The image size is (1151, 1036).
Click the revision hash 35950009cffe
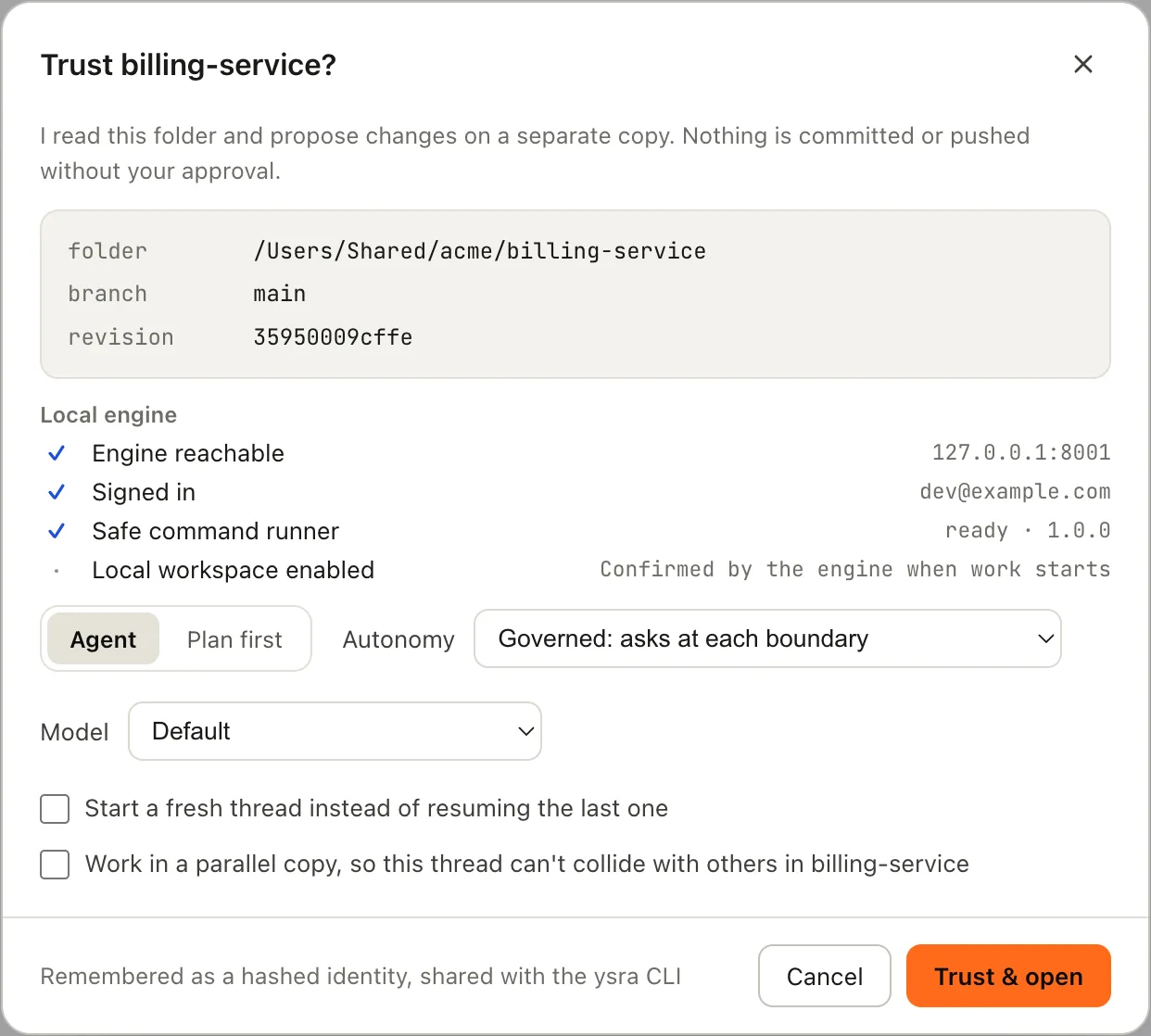tap(333, 337)
